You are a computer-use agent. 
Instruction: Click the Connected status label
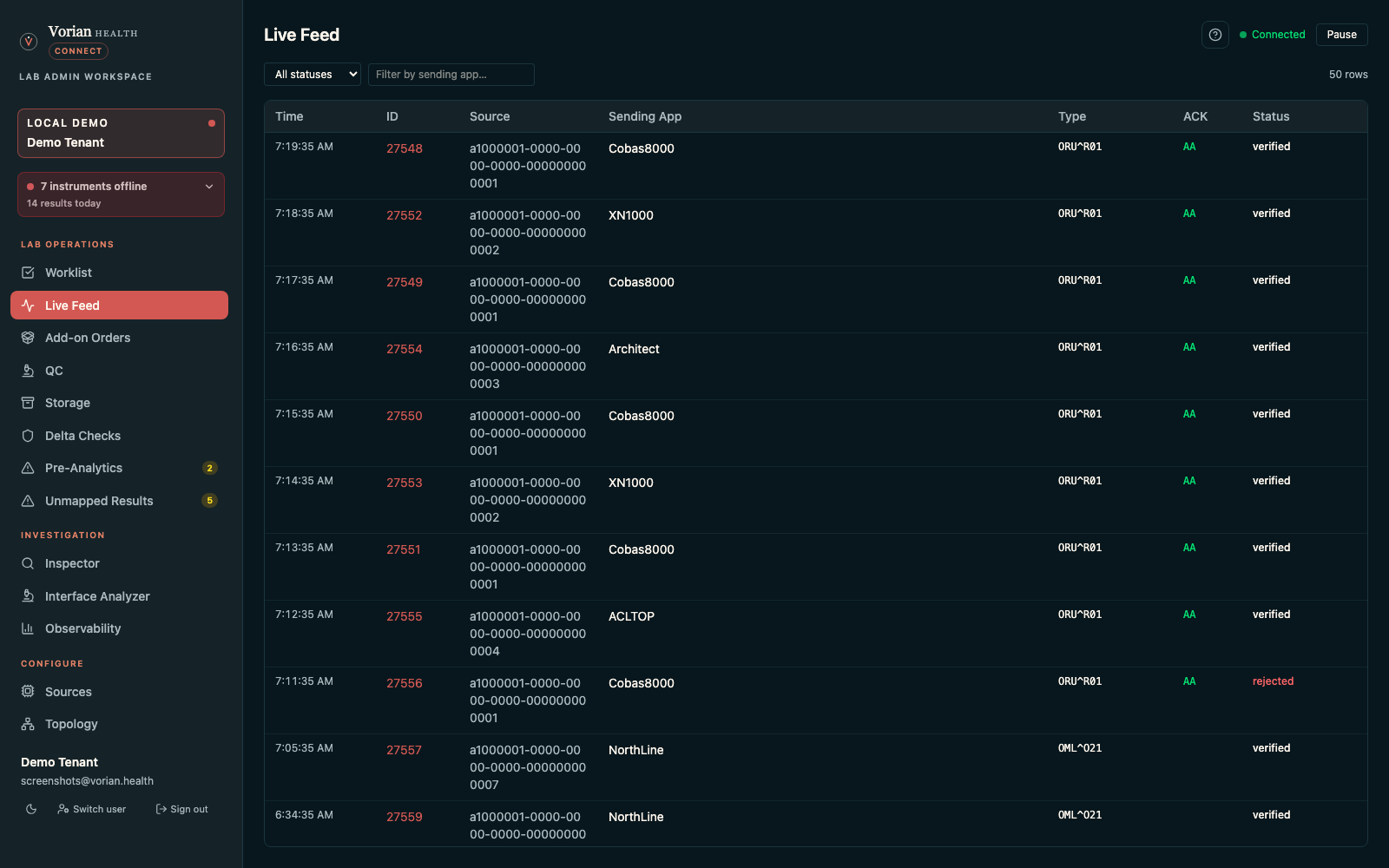[x=1278, y=35]
